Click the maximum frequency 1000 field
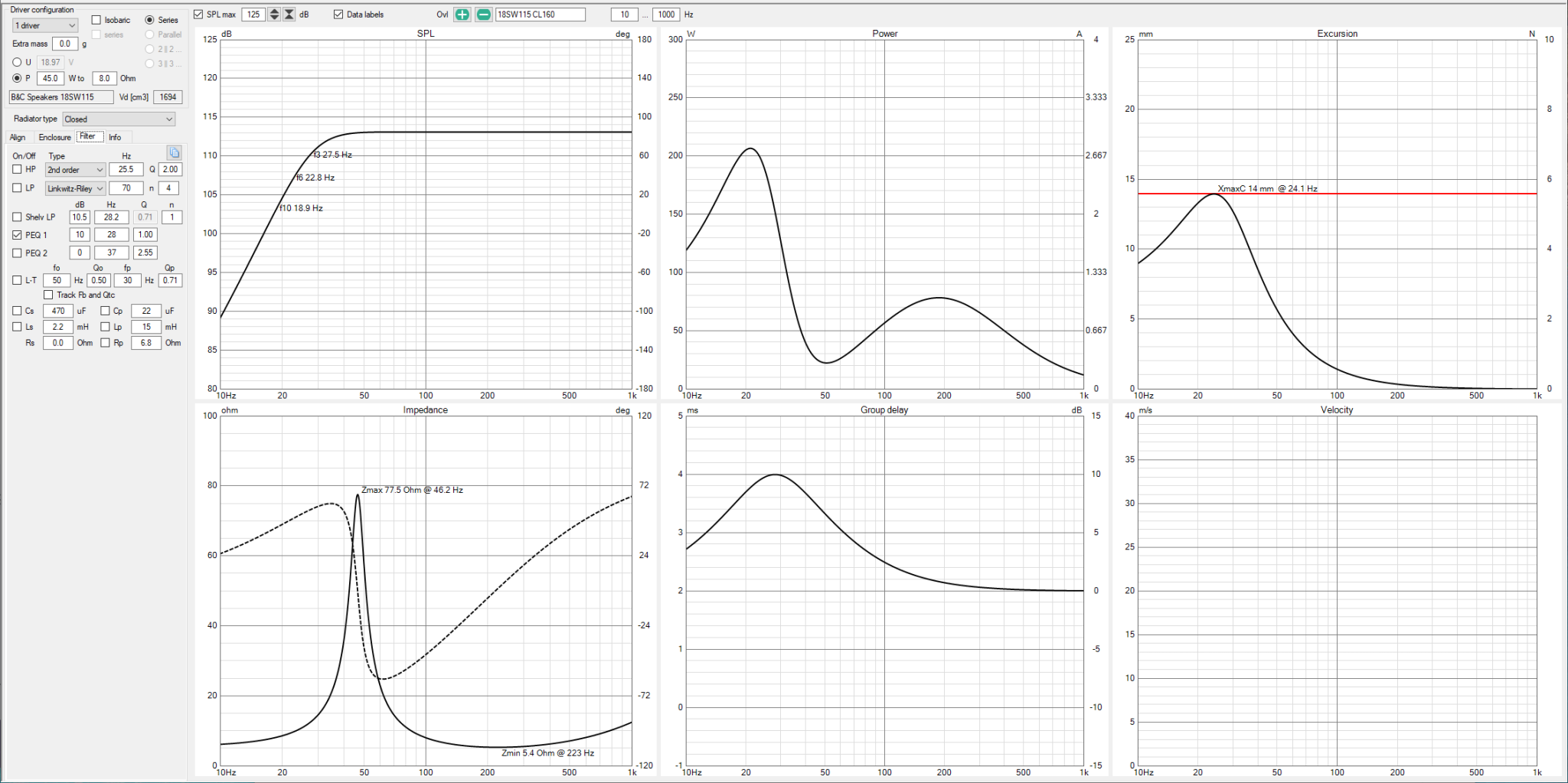Image resolution: width=1568 pixels, height=783 pixels. pyautogui.click(x=666, y=15)
